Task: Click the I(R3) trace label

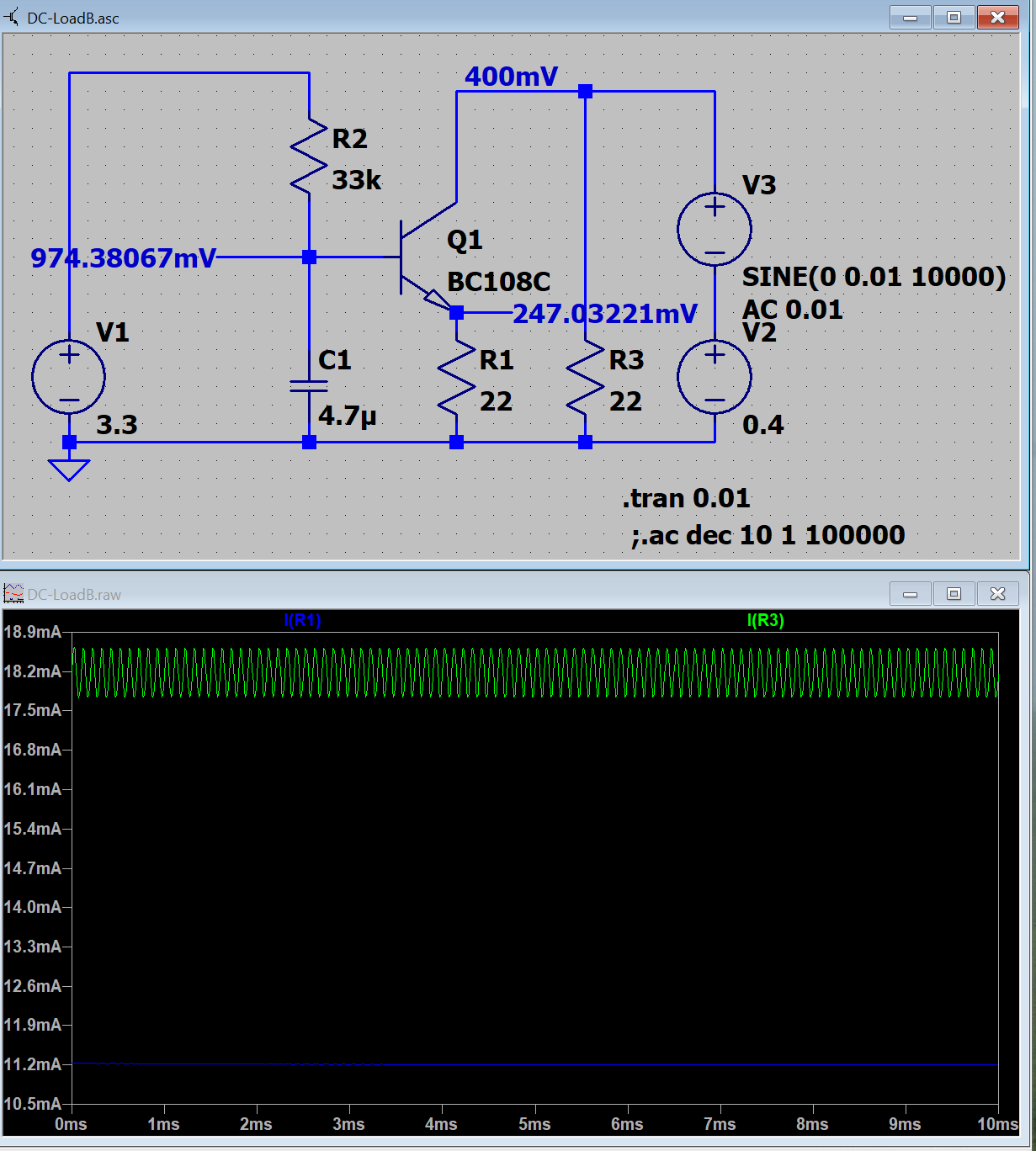Action: pos(765,620)
